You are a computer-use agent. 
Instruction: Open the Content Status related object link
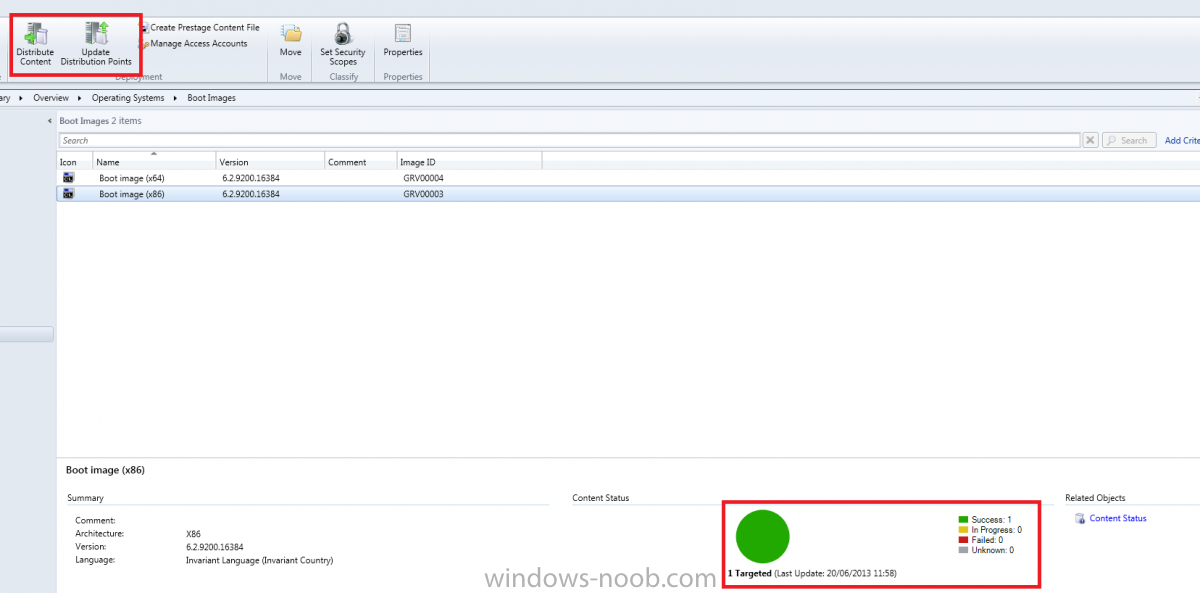coord(1118,518)
